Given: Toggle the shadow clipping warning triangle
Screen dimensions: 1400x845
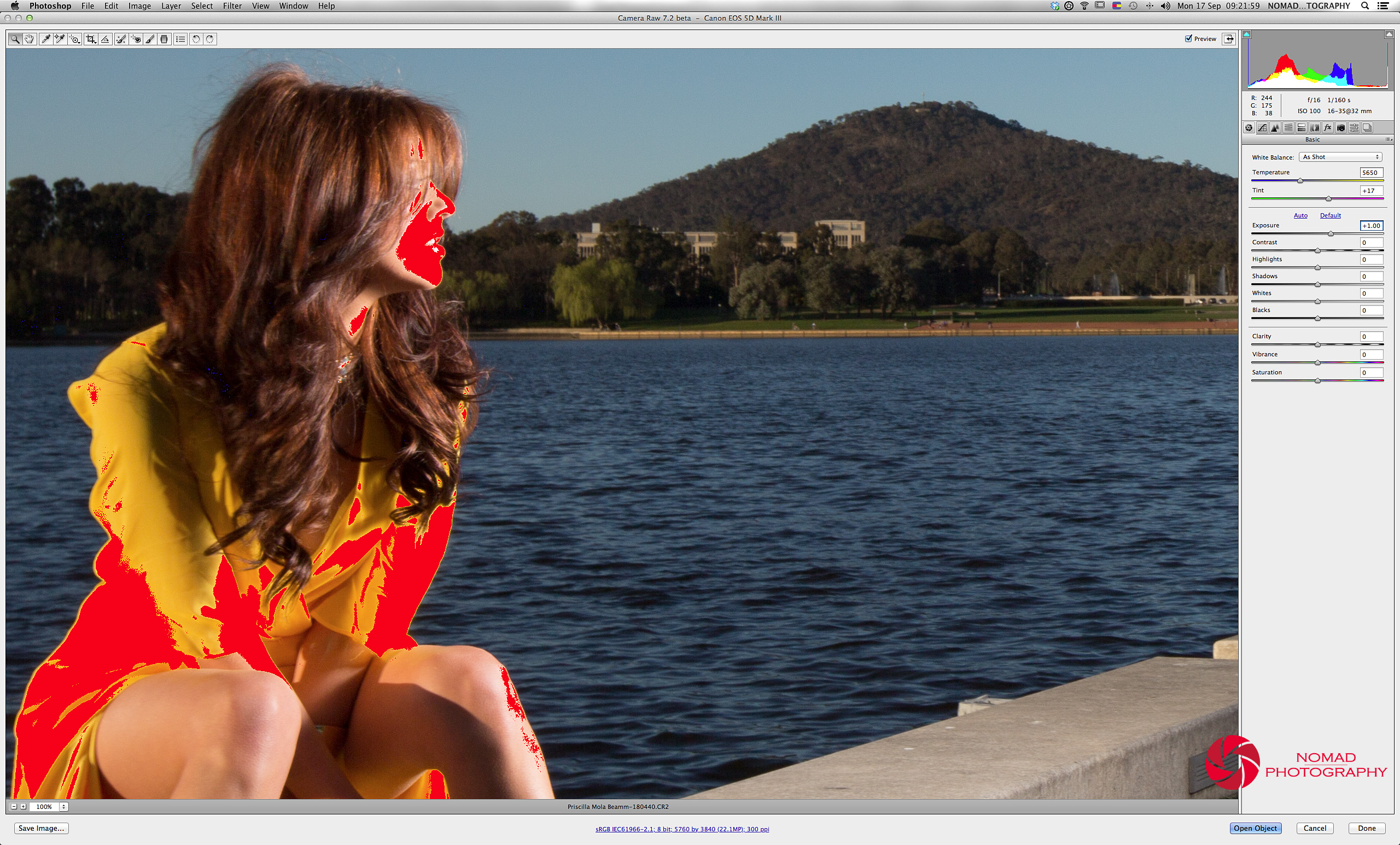Looking at the screenshot, I should (x=1246, y=34).
